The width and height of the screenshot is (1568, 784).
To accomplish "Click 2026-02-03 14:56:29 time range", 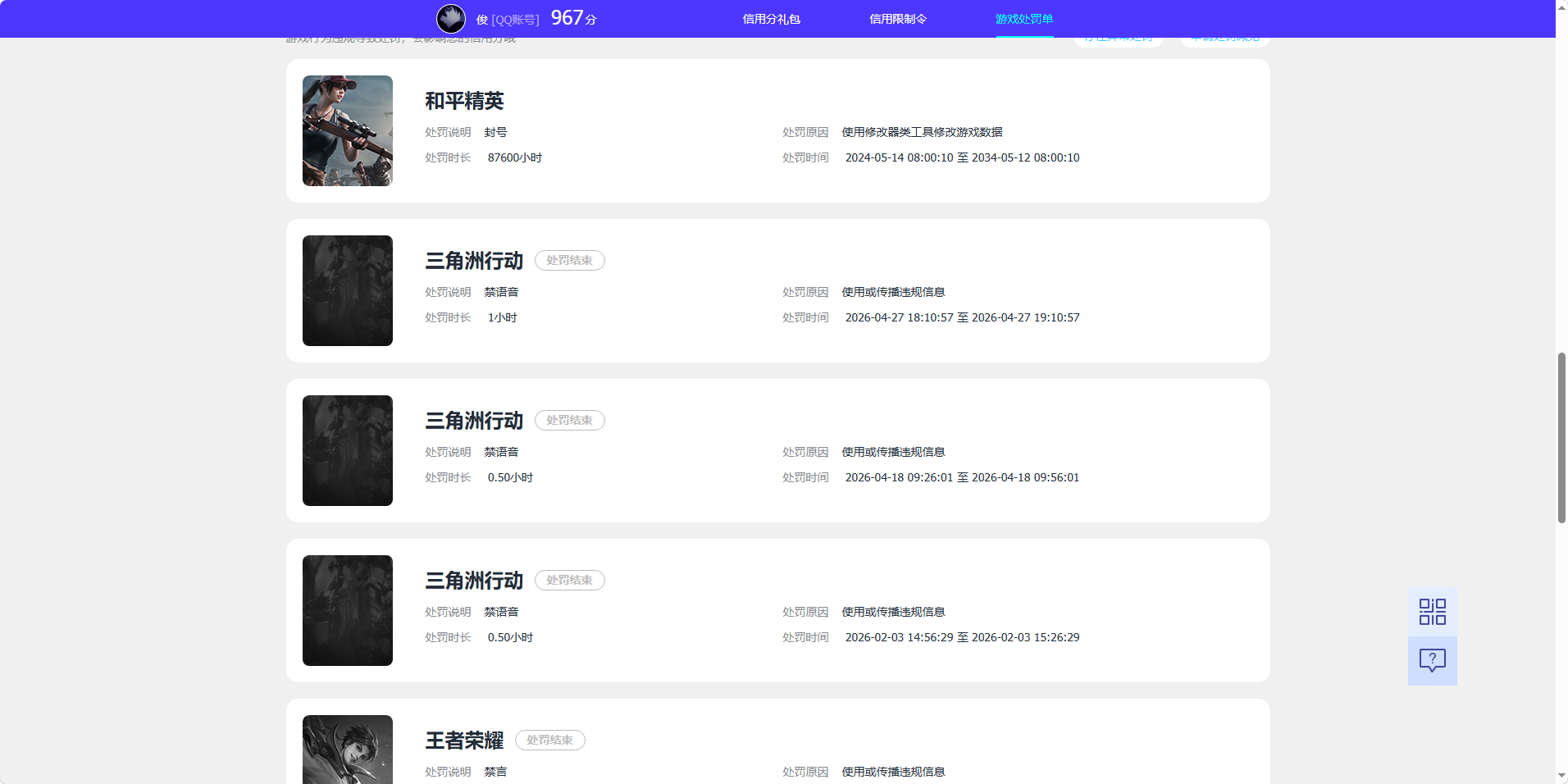I will click(962, 637).
